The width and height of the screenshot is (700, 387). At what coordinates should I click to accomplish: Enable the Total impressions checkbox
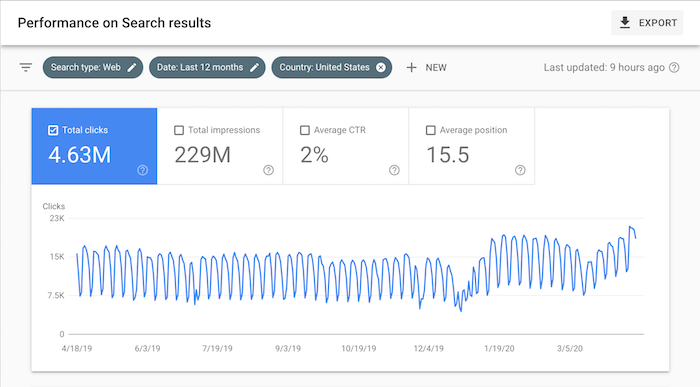click(x=179, y=130)
